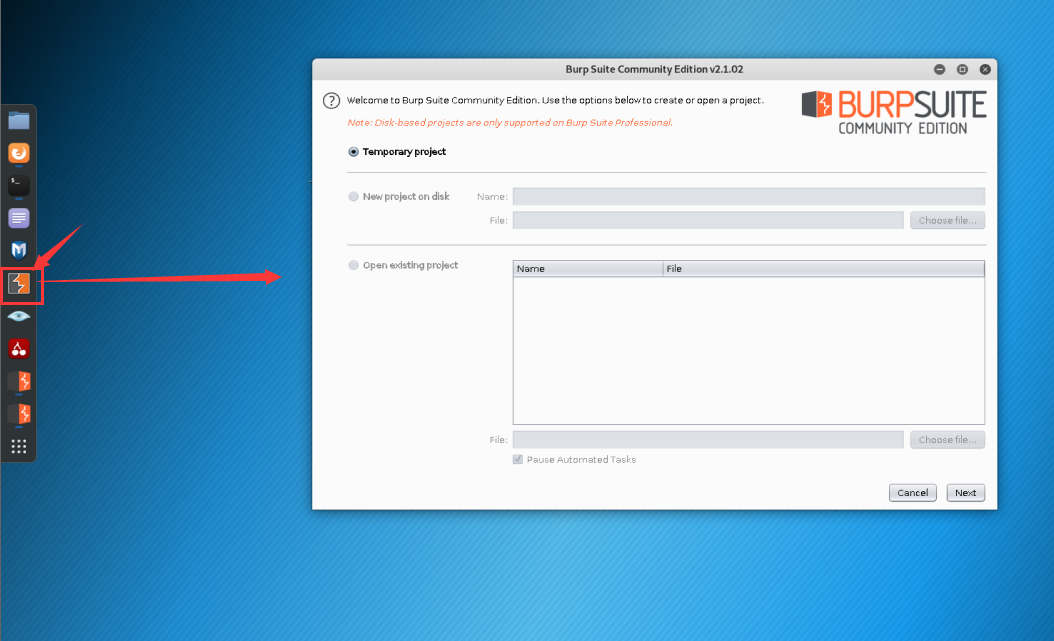Click the Burp Suite Community Edition logo
The width and height of the screenshot is (1054, 641).
click(x=893, y=112)
